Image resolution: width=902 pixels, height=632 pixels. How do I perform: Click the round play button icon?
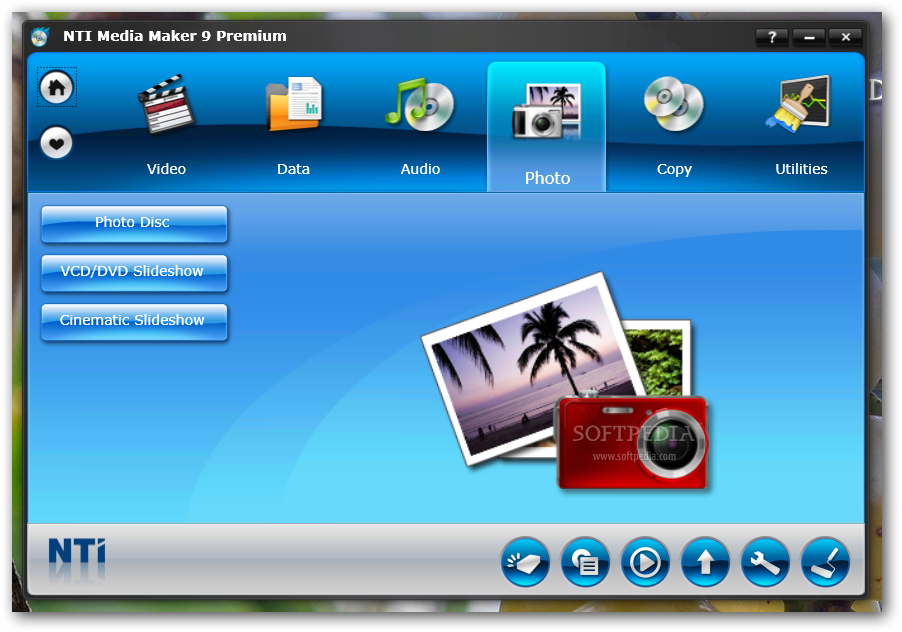click(645, 562)
